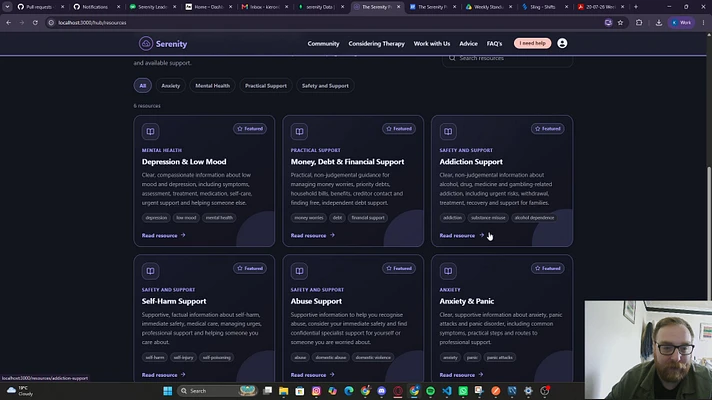Viewport: 712px width, 400px height.
Task: Click the search magnifier icon in resources search
Action: (x=452, y=58)
